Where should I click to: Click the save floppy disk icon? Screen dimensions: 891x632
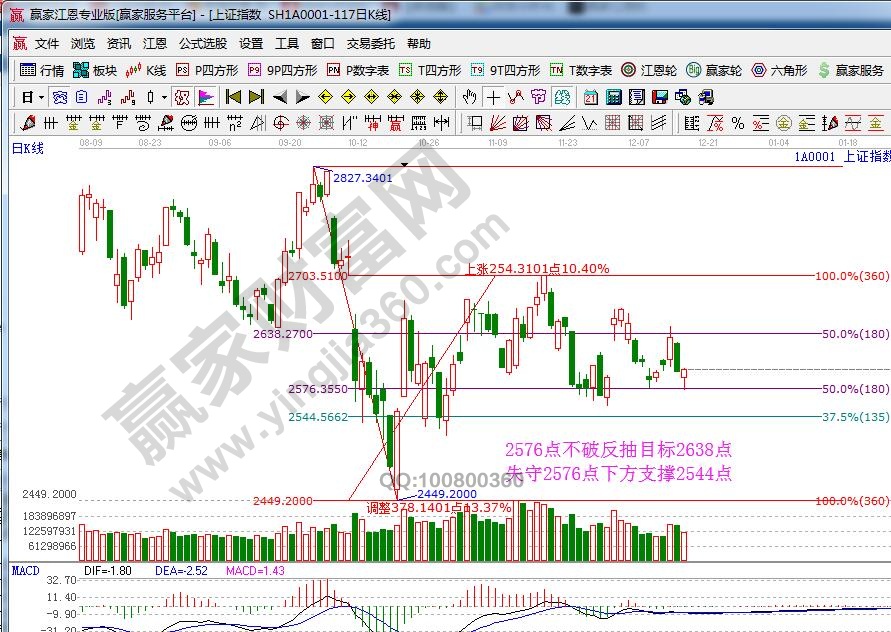click(x=659, y=97)
